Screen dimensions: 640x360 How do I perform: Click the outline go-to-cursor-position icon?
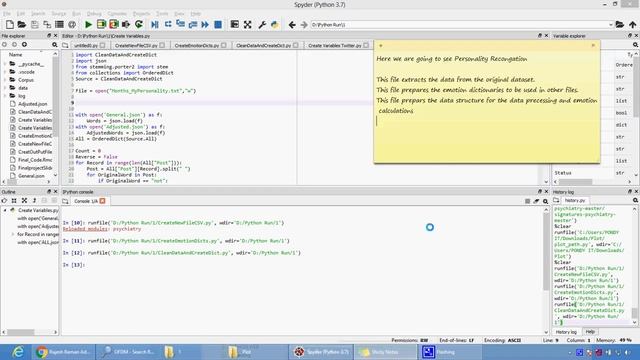4,200
